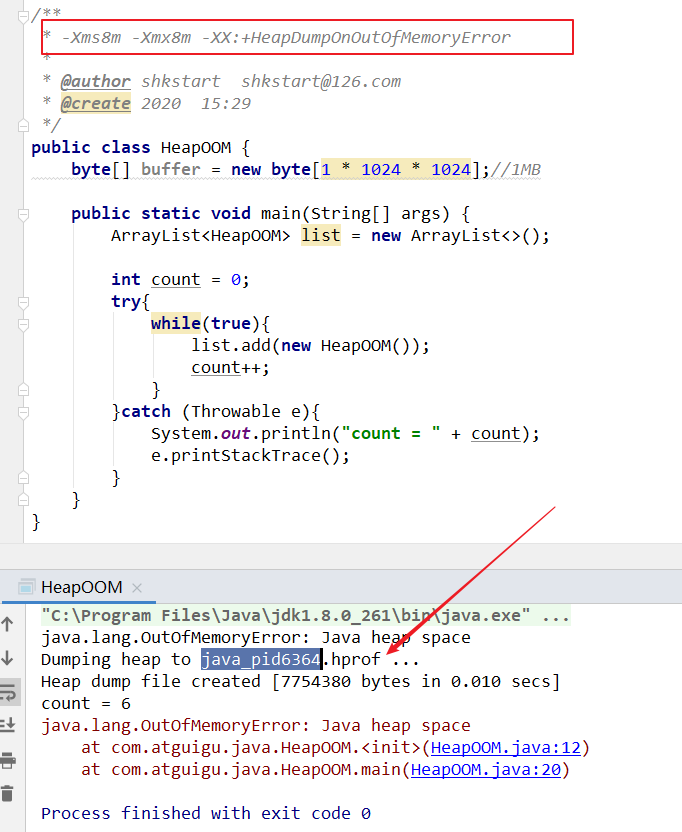The width and height of the screenshot is (682, 832).
Task: Click the highlighted 'while' keyword
Action: click(x=176, y=323)
